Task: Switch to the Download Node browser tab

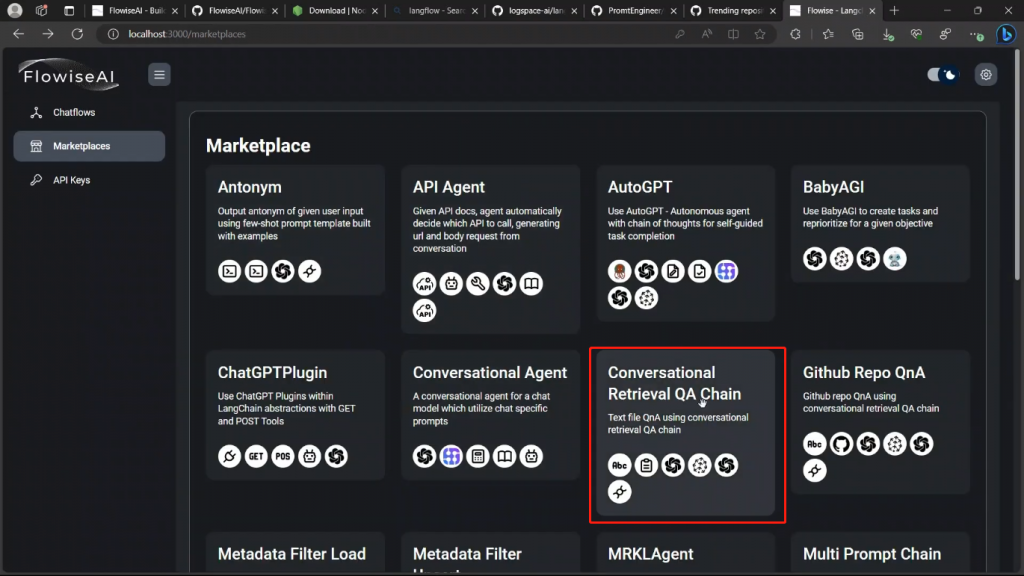Action: [x=334, y=11]
